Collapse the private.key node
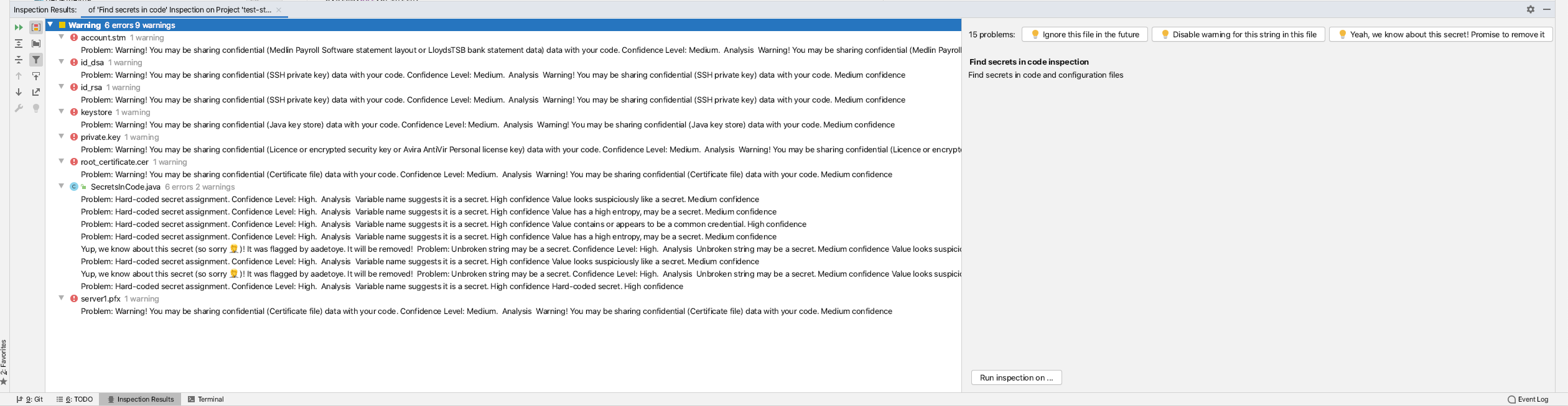This screenshot has height=406, width=1568. click(62, 137)
